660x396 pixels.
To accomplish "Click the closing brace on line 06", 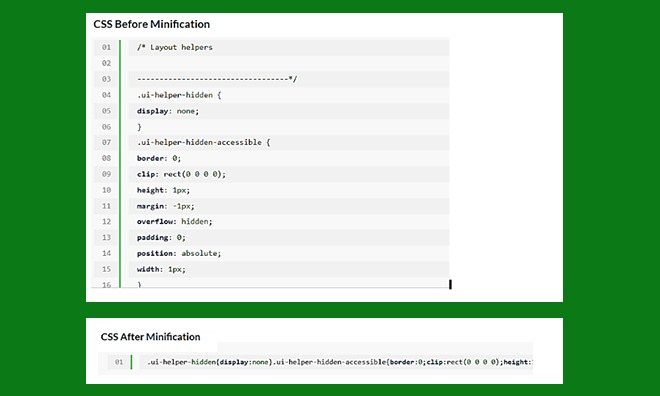I will (x=139, y=127).
